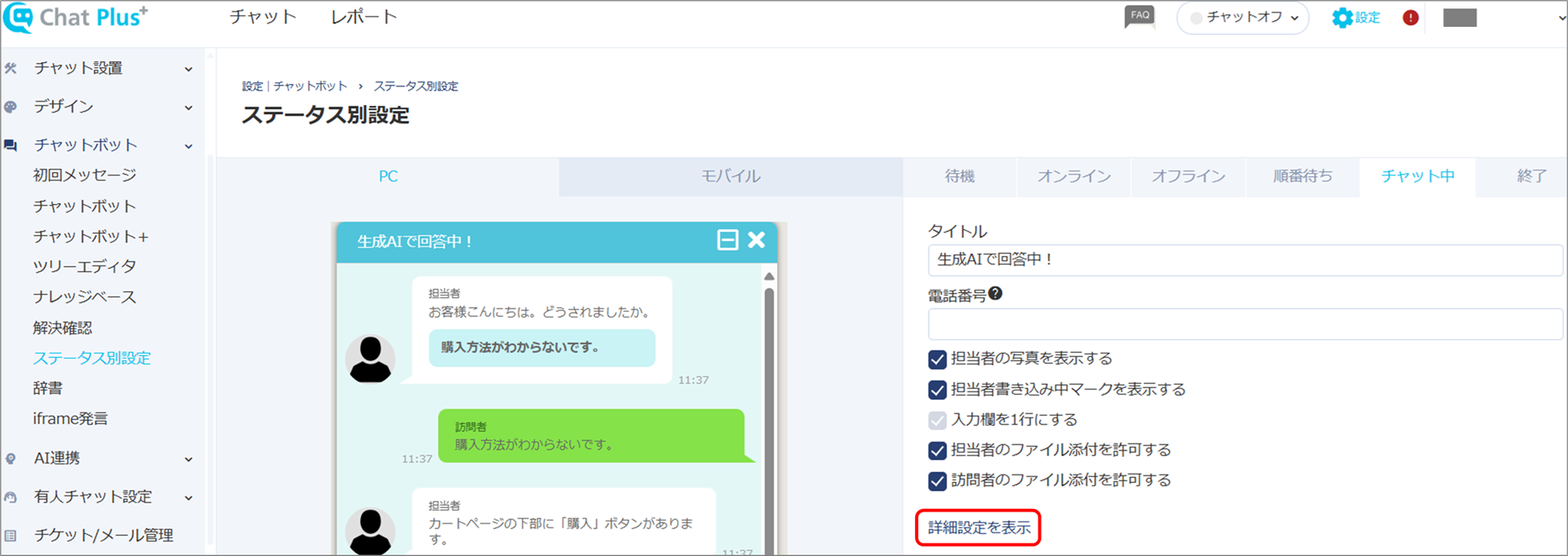Open the FAQ speech bubble icon

coord(1139,17)
